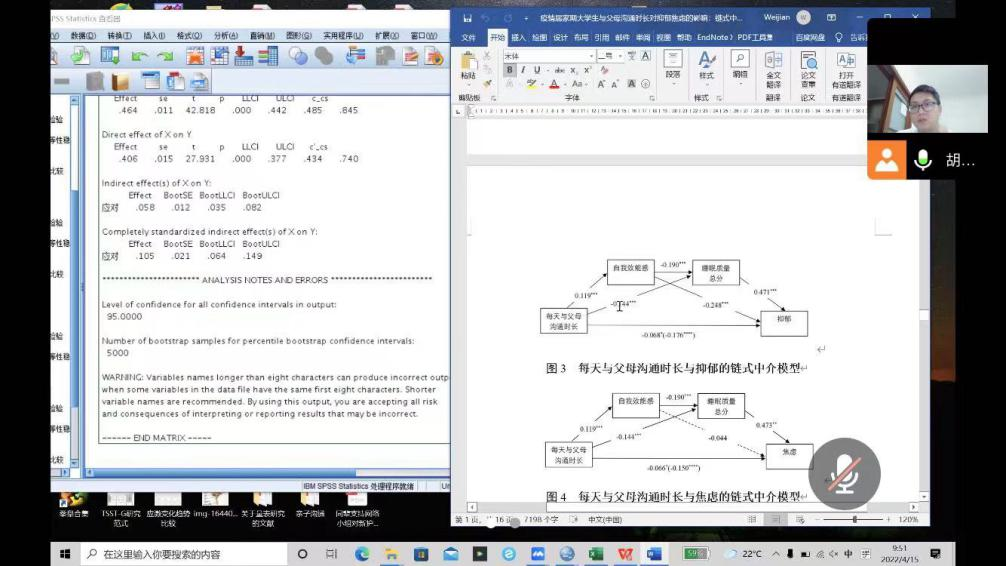Click the Undo arrow in SPSS toolbar
This screenshot has height=566, width=1006.
coord(139,56)
